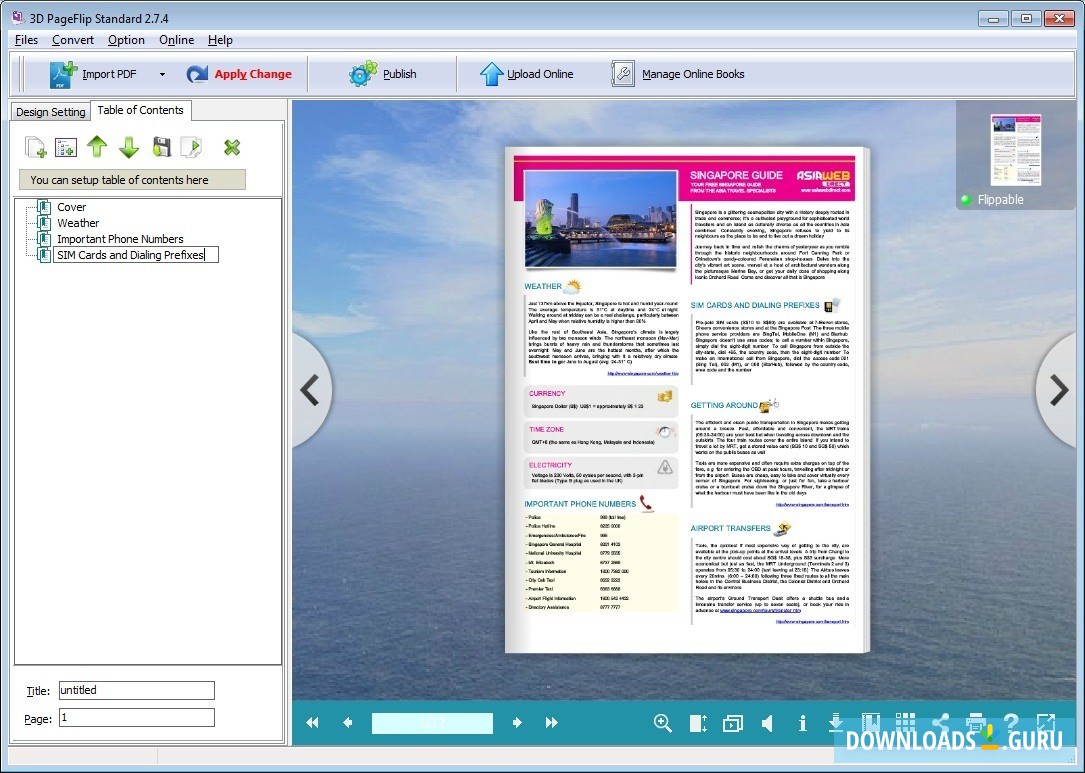Select the Important Phone Numbers tree item
This screenshot has width=1085, height=773.
120,239
